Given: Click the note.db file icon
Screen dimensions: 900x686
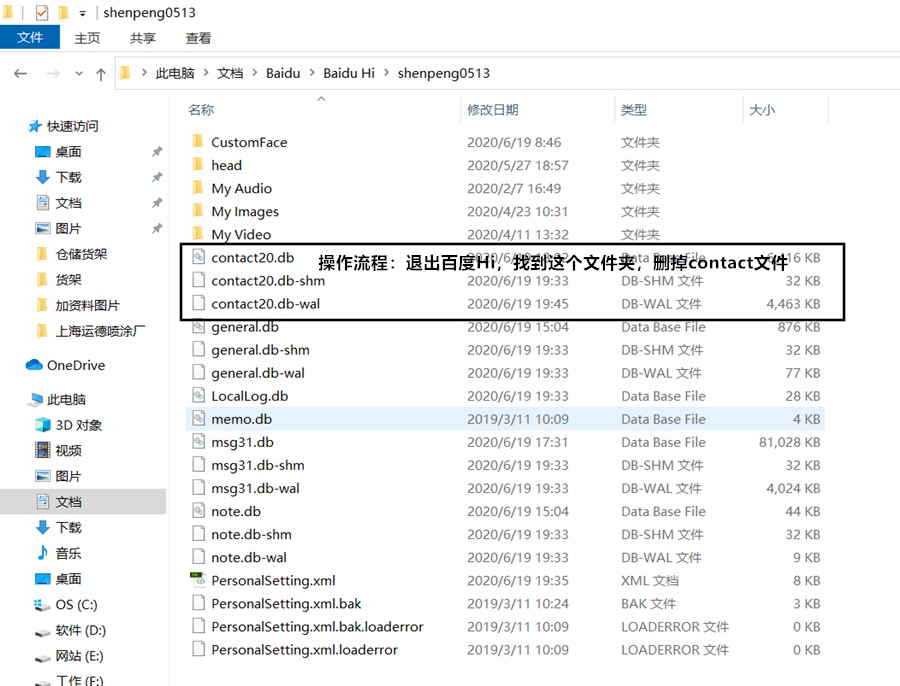Looking at the screenshot, I should point(198,510).
